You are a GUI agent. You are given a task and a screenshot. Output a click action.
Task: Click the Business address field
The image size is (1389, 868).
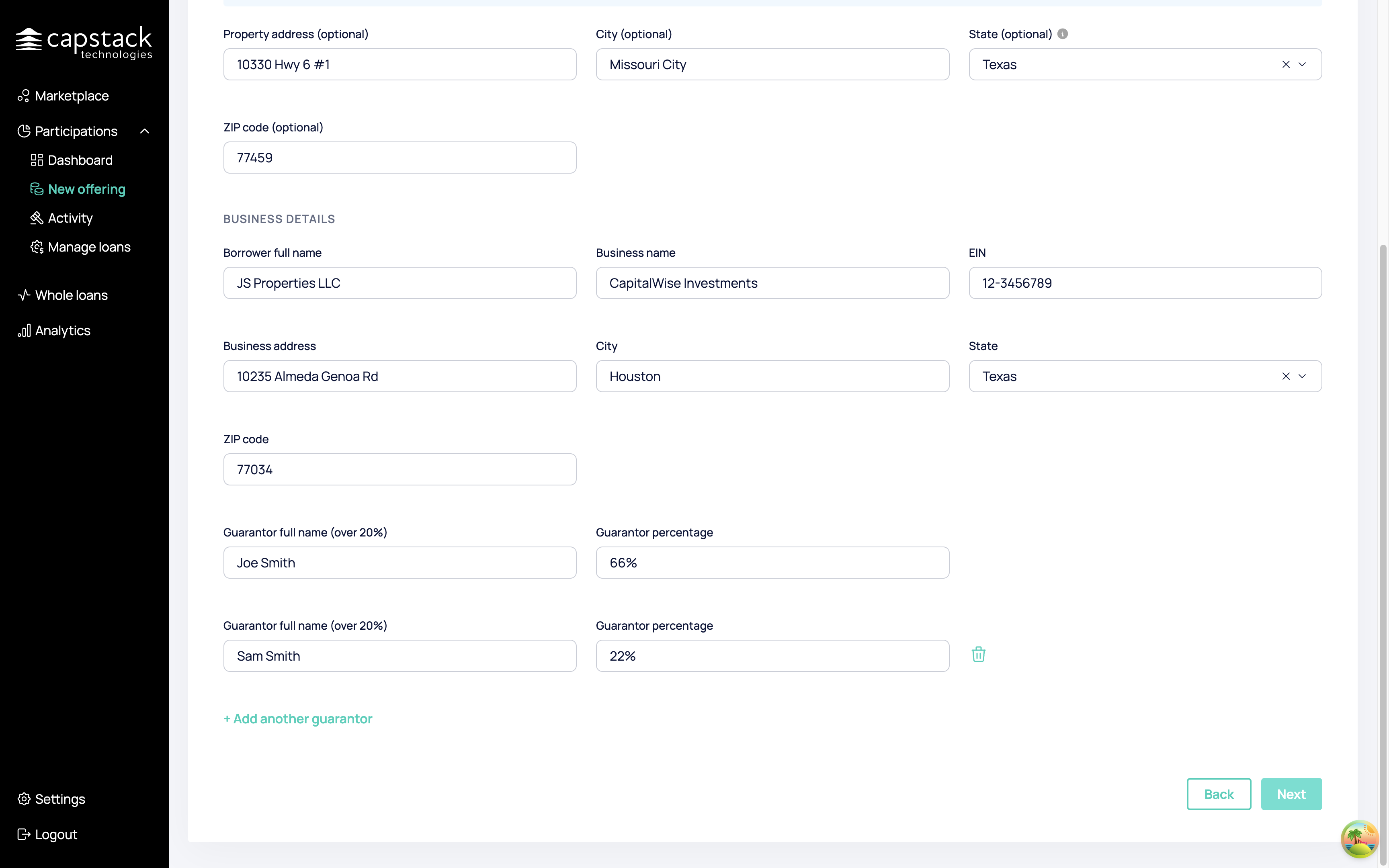[x=400, y=376]
